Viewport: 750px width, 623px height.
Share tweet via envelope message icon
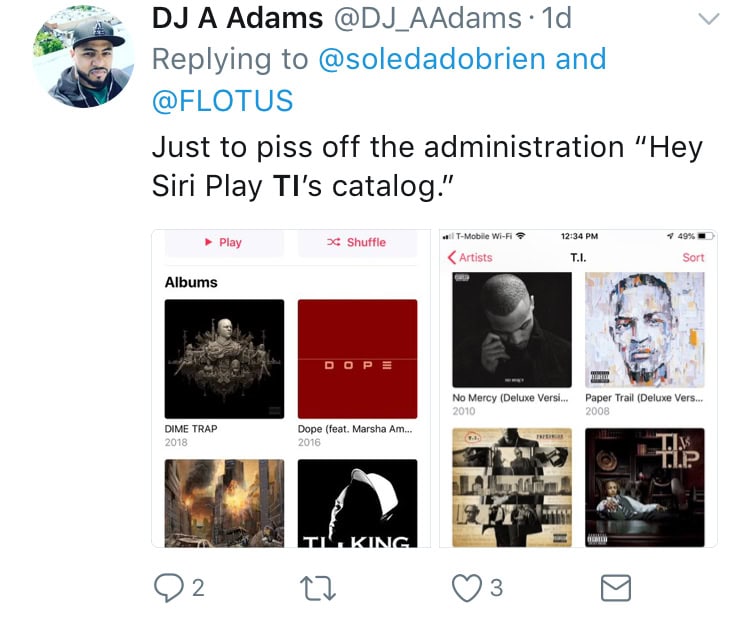[x=616, y=588]
